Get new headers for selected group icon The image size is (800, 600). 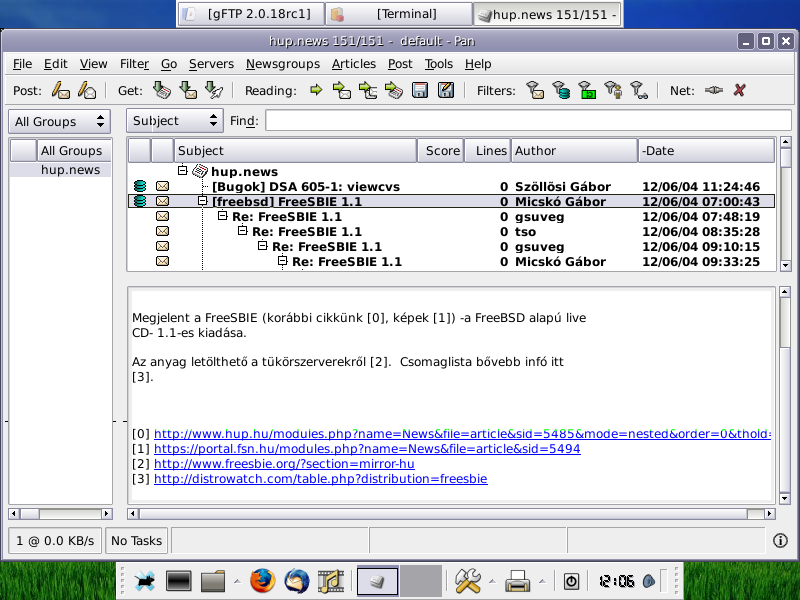[162, 90]
